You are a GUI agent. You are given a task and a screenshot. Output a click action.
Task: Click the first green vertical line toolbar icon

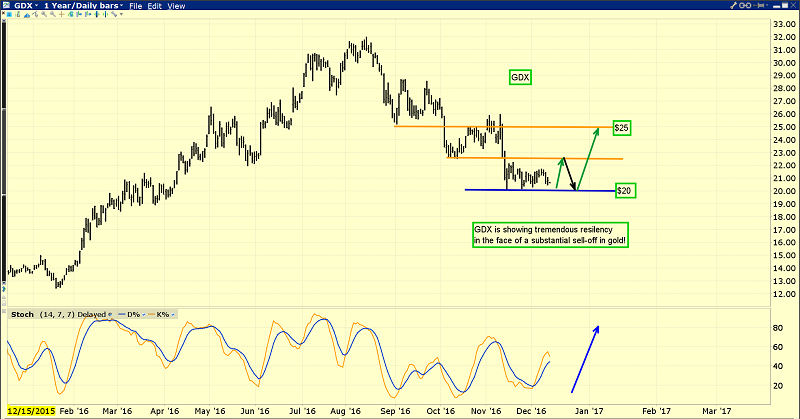click(96, 14)
